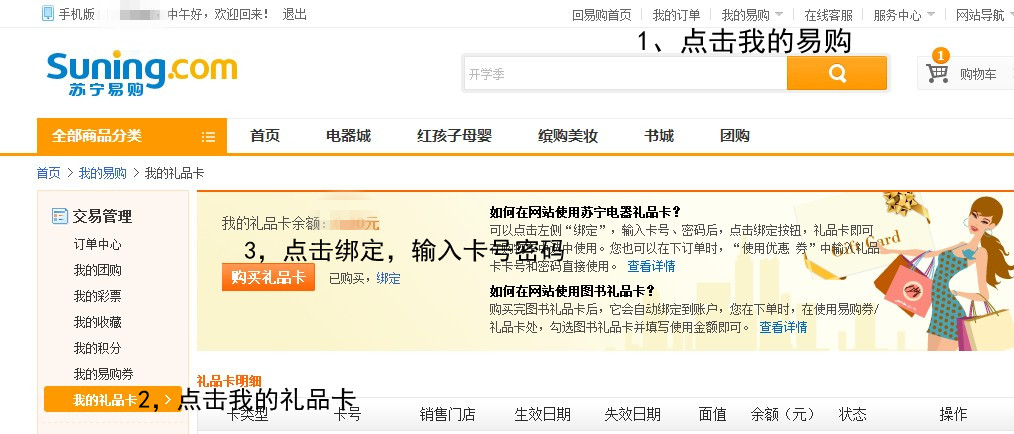Click 首页 in the breadcrumb
The height and width of the screenshot is (434, 1014).
48,173
